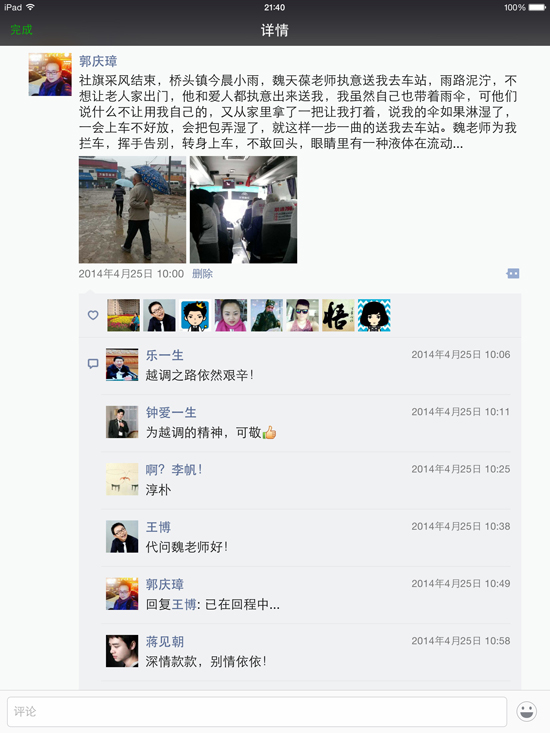
Task: Open the like/comment action button beside timestamp
Action: 513,273
